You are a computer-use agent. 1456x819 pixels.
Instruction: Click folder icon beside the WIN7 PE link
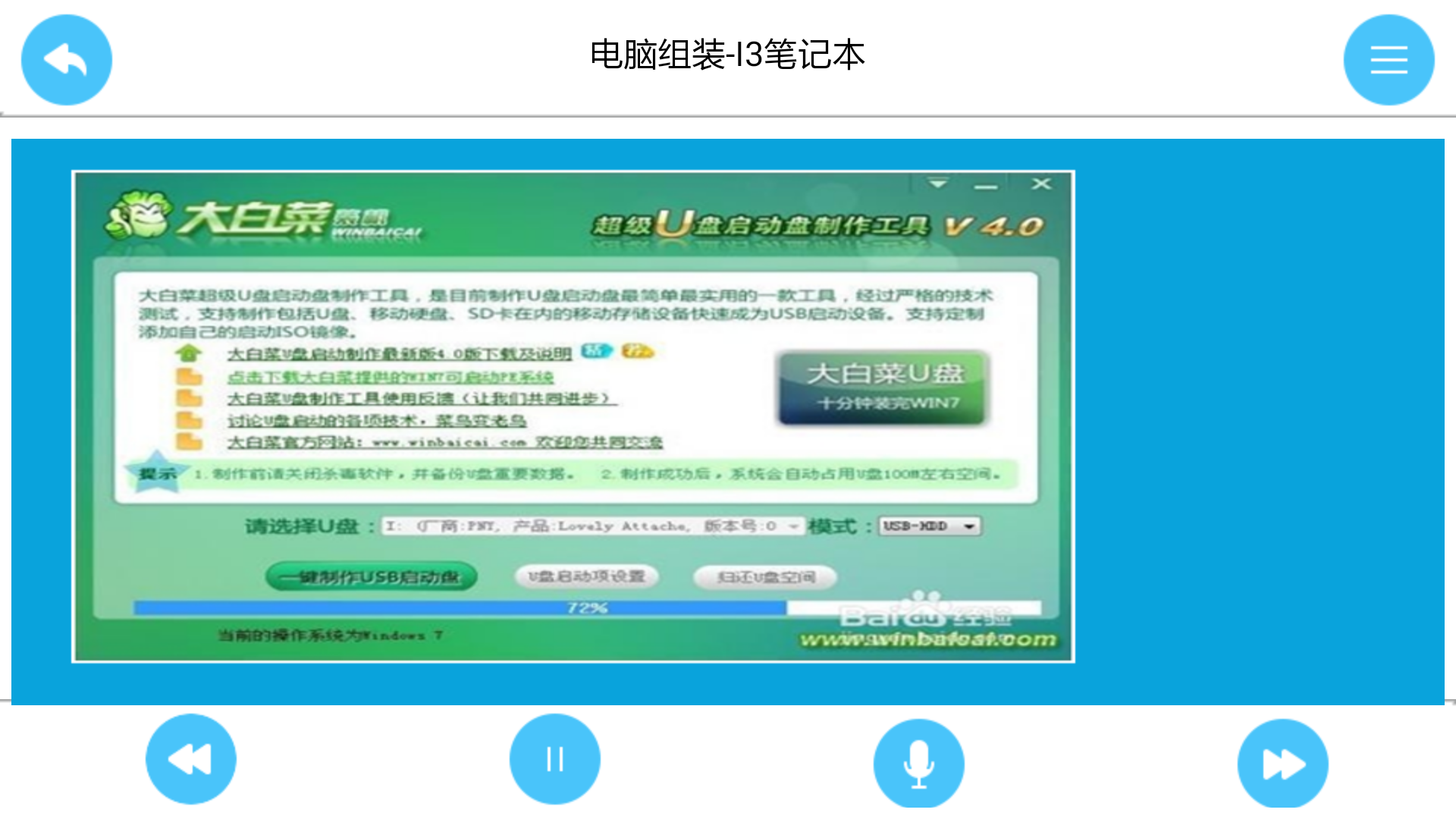(x=189, y=376)
